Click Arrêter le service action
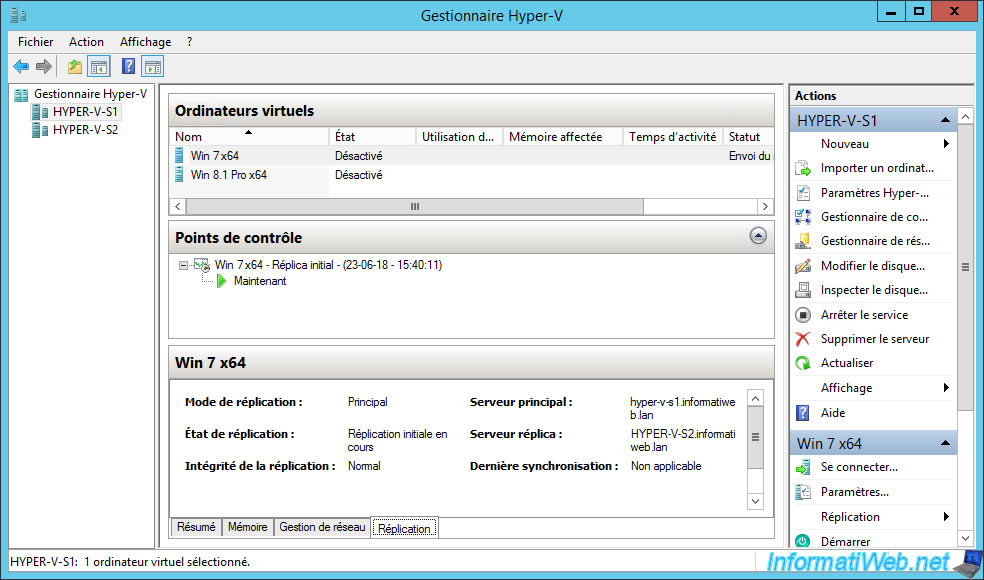 [864, 315]
